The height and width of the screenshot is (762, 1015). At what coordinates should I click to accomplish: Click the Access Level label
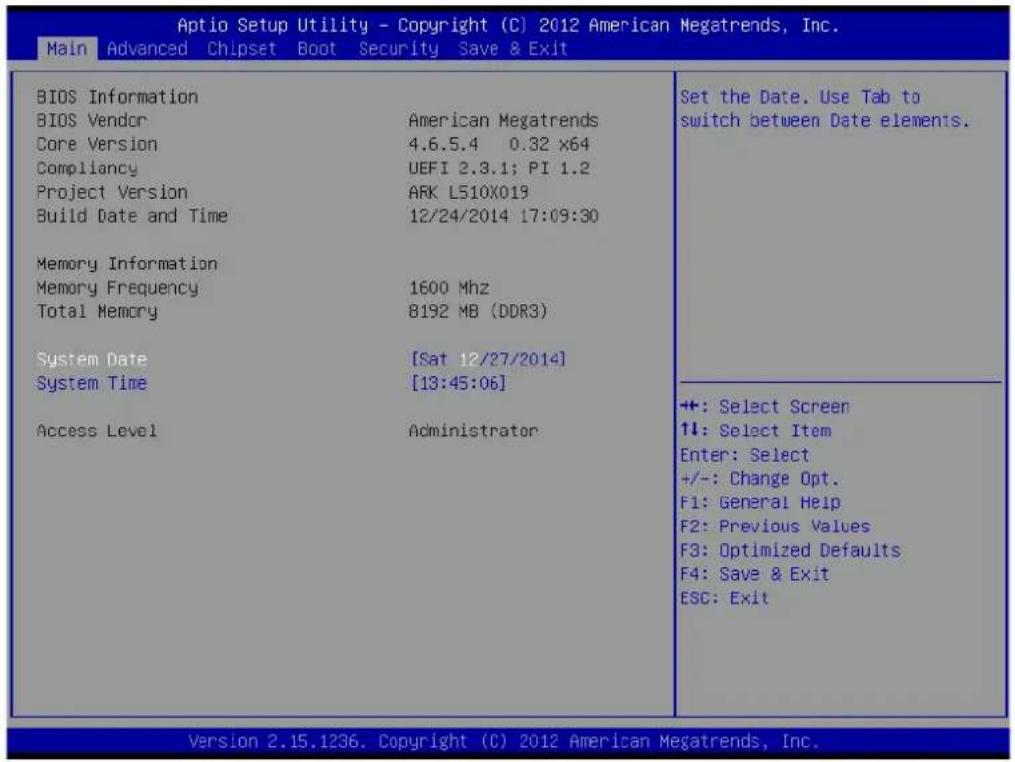[x=97, y=431]
